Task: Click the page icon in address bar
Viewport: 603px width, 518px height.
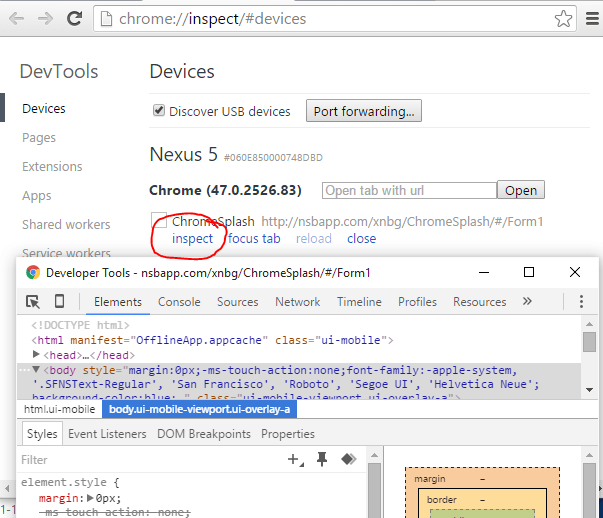Action: pos(106,19)
